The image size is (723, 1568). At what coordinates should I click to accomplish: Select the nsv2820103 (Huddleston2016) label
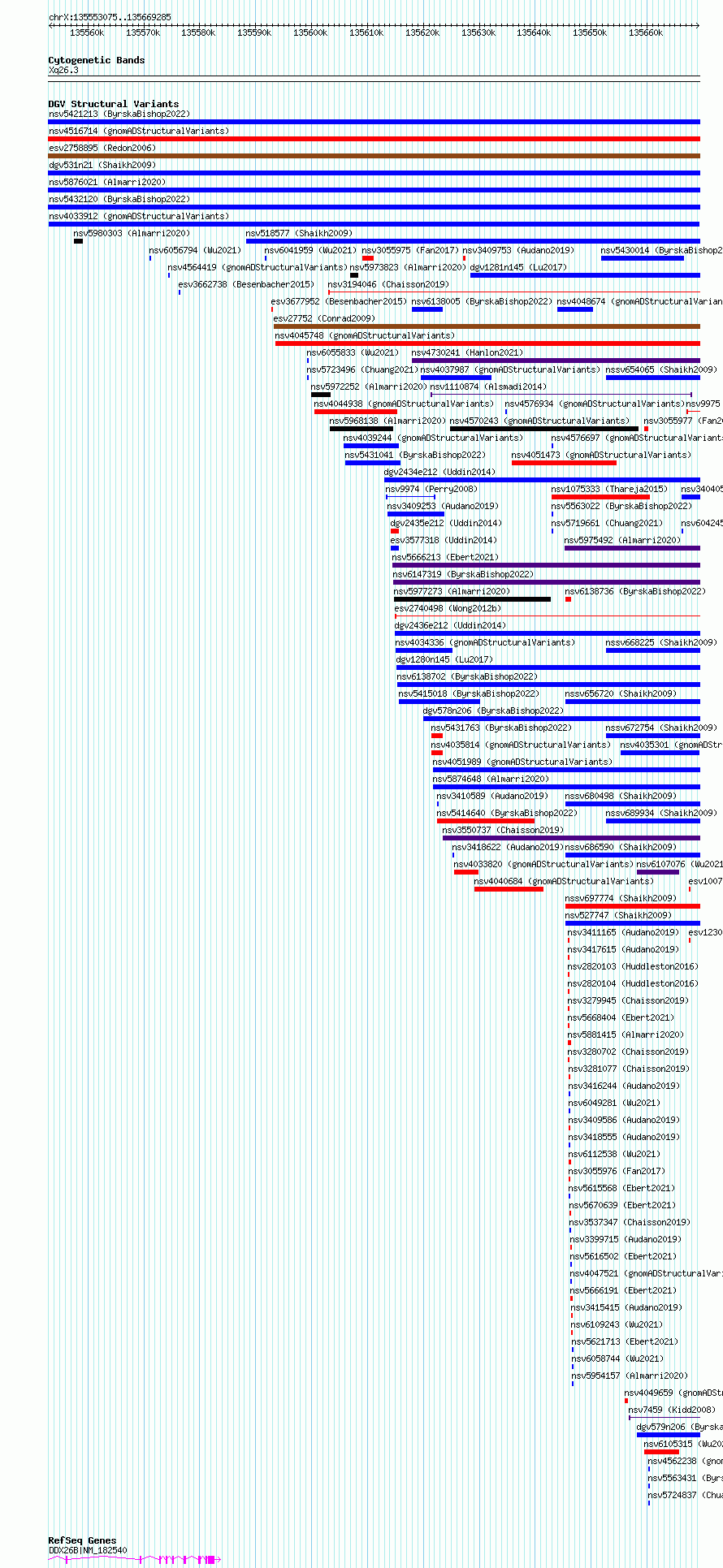click(x=632, y=967)
